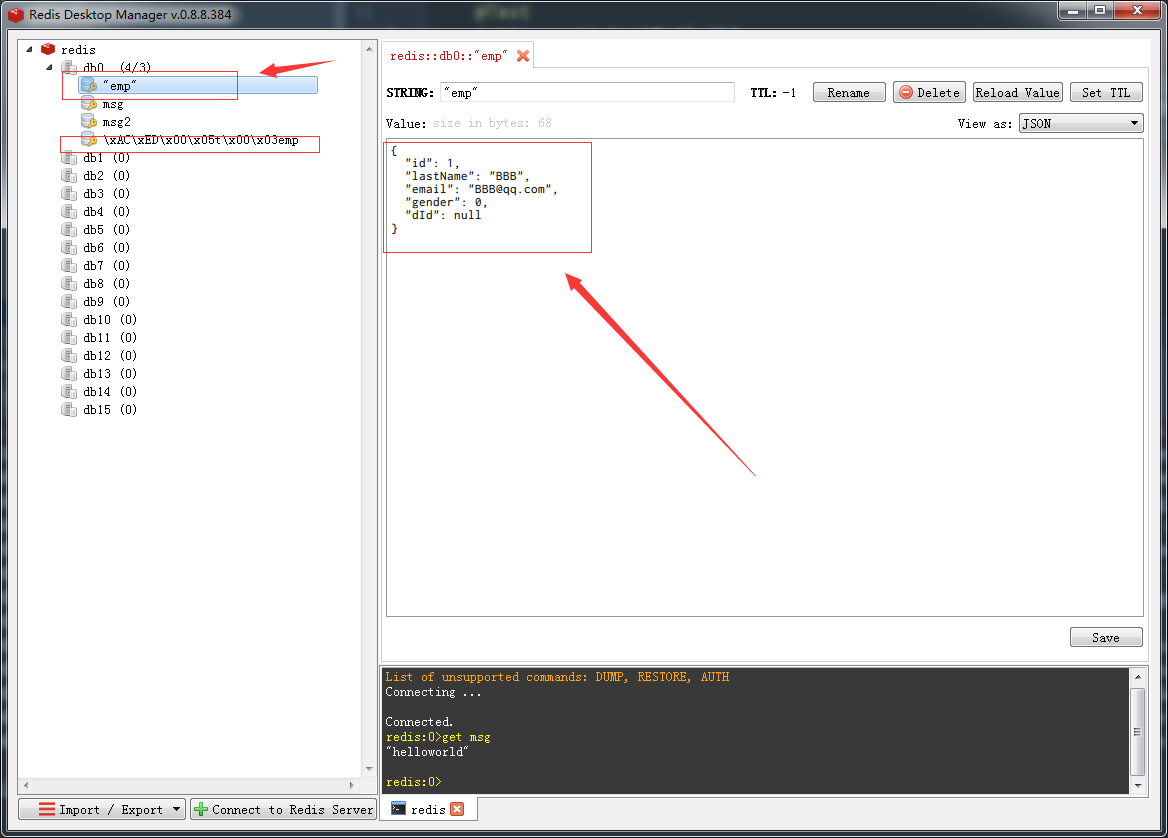The image size is (1168, 838).
Task: Click the key icon beside "emp"
Action: [89, 86]
